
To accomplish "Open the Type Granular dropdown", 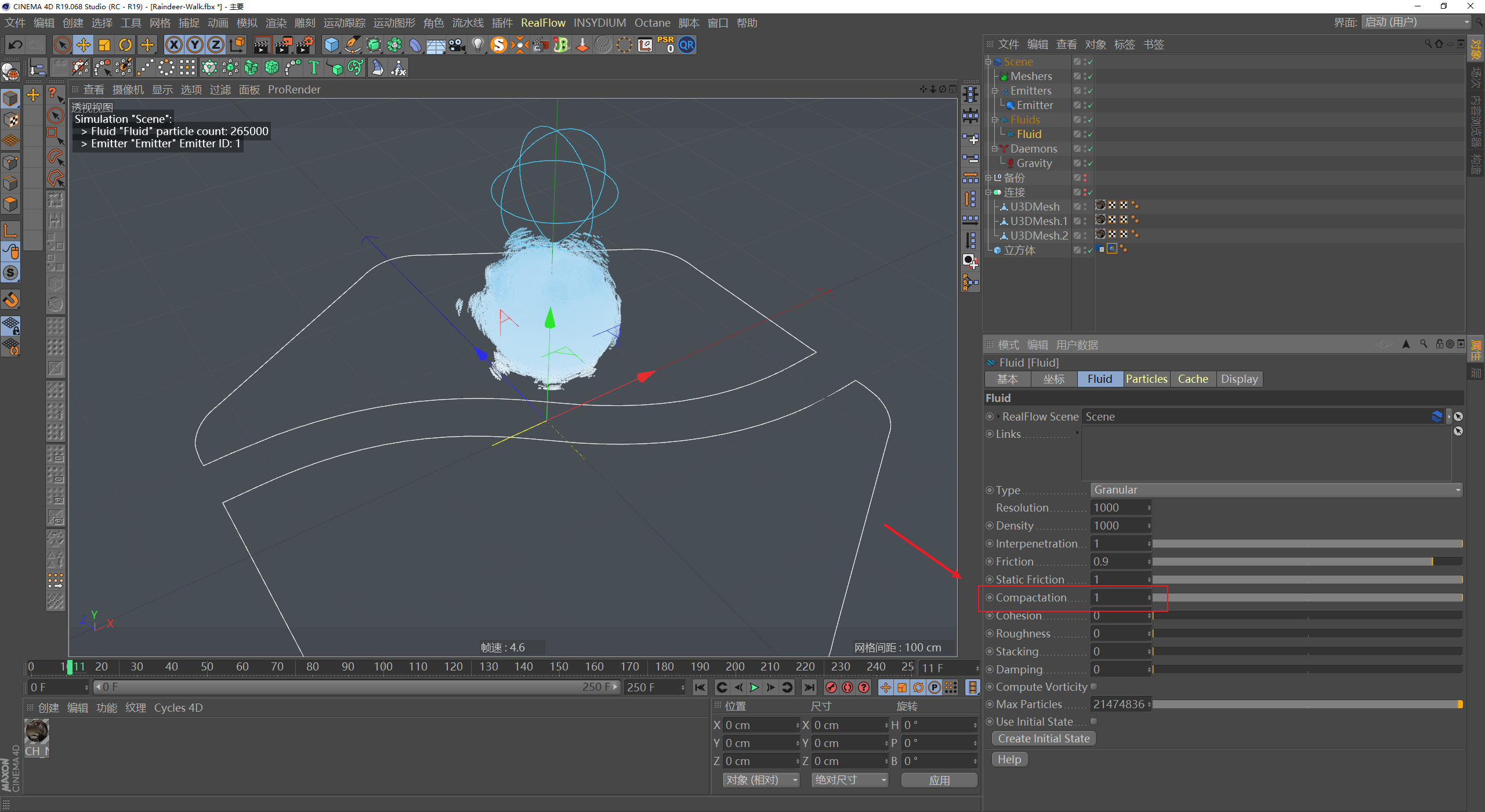I will click(1276, 490).
